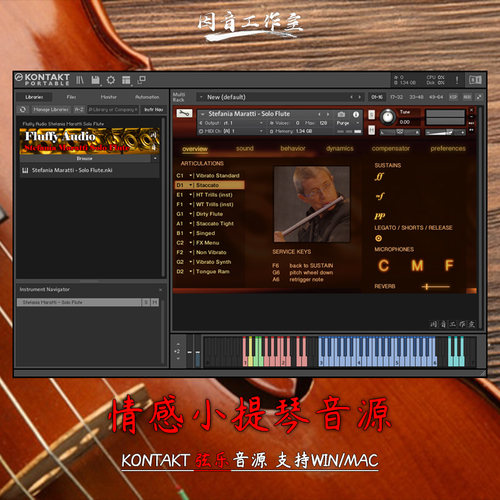The image size is (500, 500).
Task: Toggle the mf sustain layer
Action: coord(380,196)
